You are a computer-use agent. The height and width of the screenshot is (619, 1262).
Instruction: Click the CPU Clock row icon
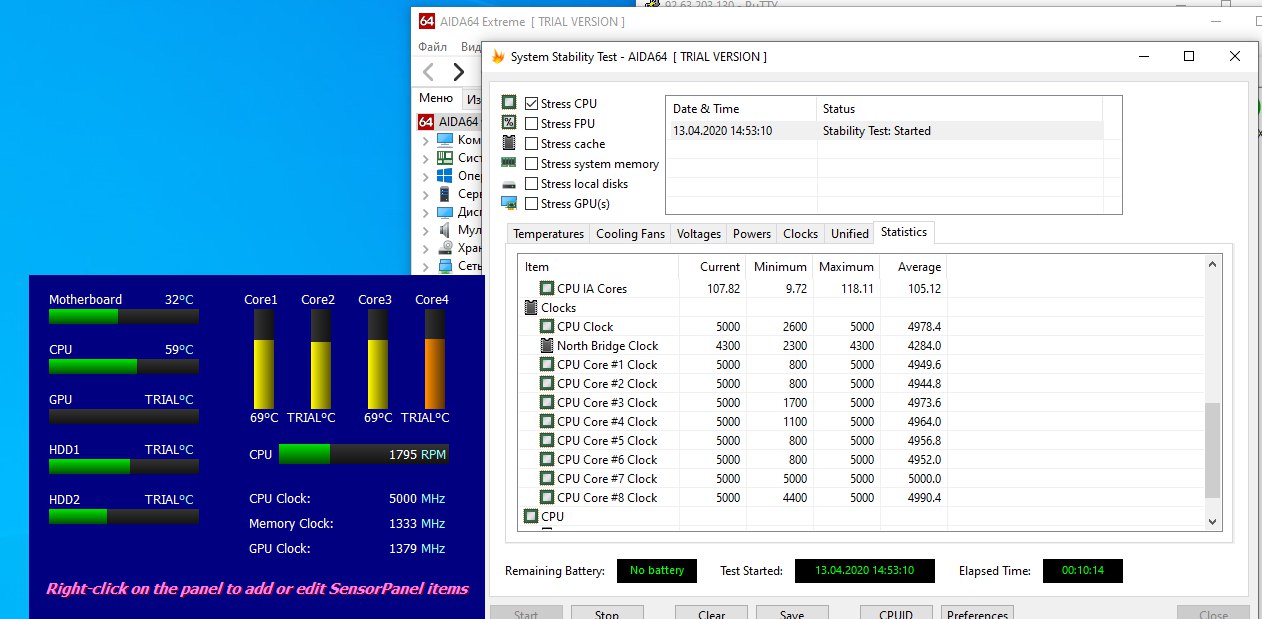pos(547,326)
